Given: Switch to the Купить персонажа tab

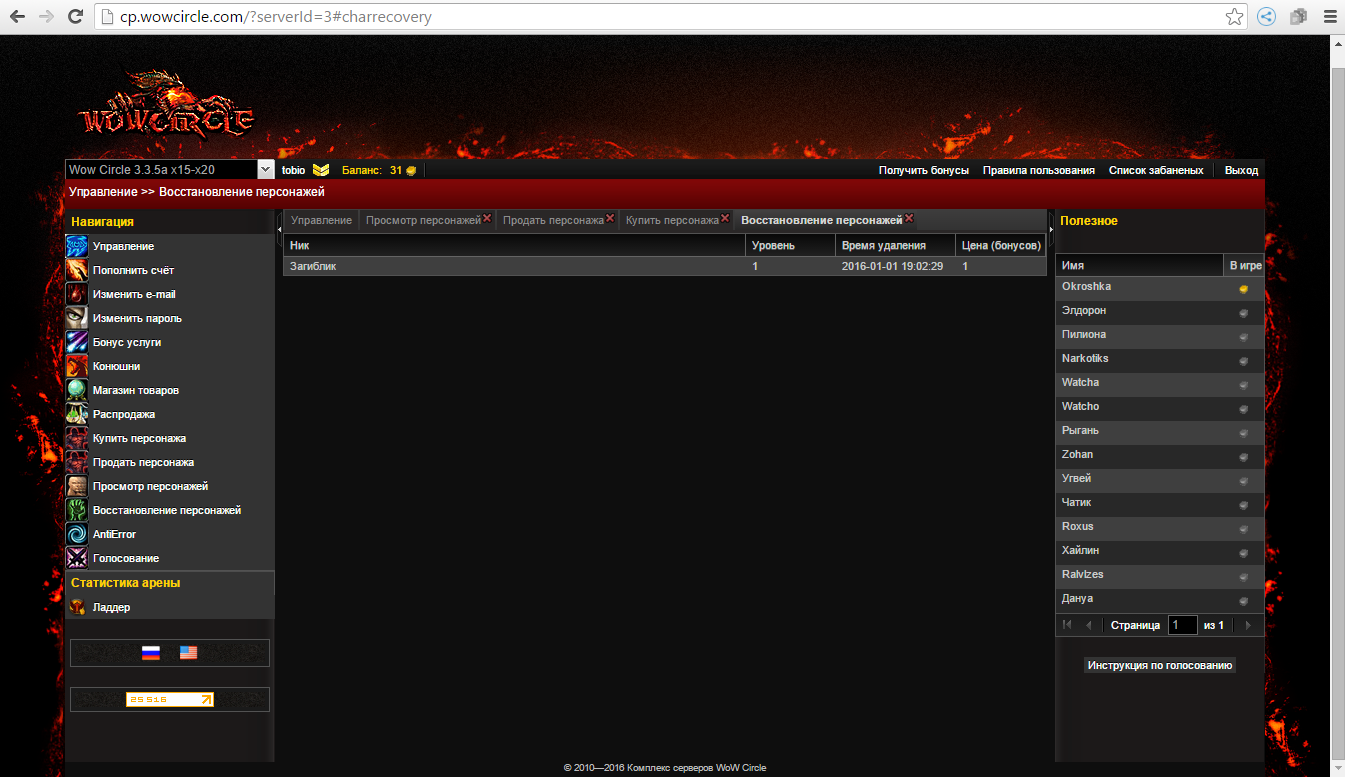Looking at the screenshot, I should [x=672, y=220].
